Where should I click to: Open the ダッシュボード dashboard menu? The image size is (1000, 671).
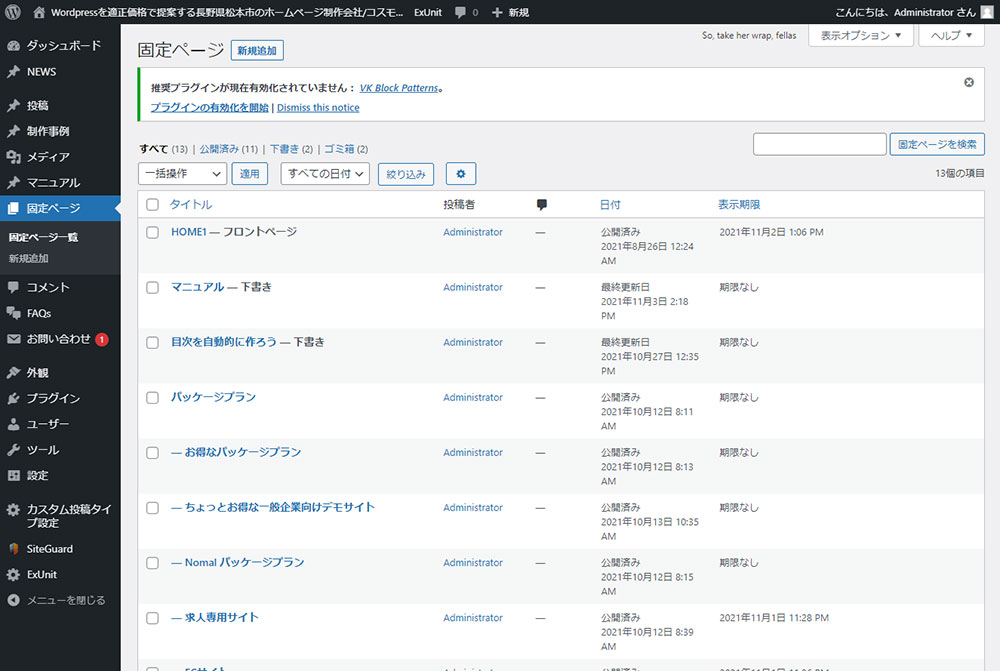[x=62, y=46]
